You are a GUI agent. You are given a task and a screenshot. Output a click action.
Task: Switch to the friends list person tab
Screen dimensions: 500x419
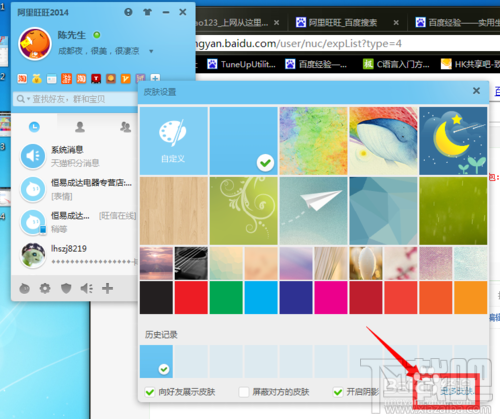(x=80, y=127)
